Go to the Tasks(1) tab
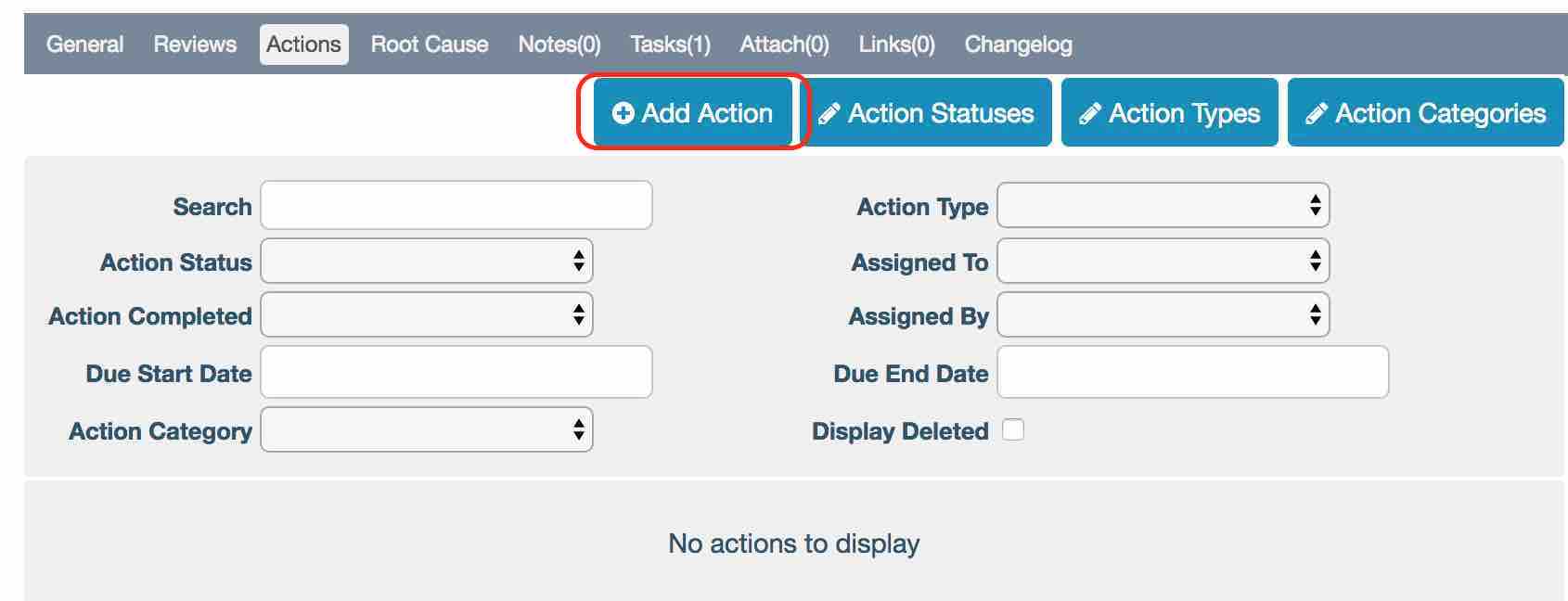 click(670, 45)
